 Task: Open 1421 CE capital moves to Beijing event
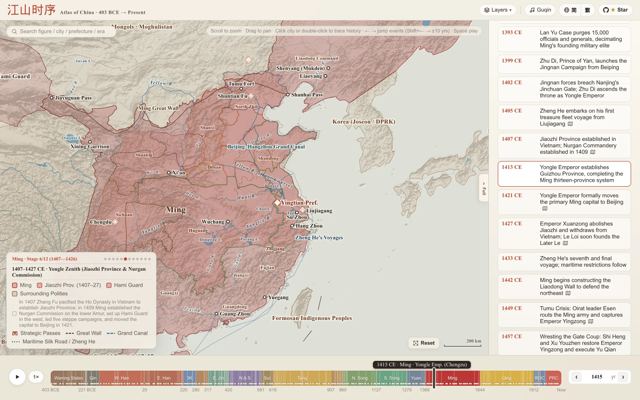(564, 202)
